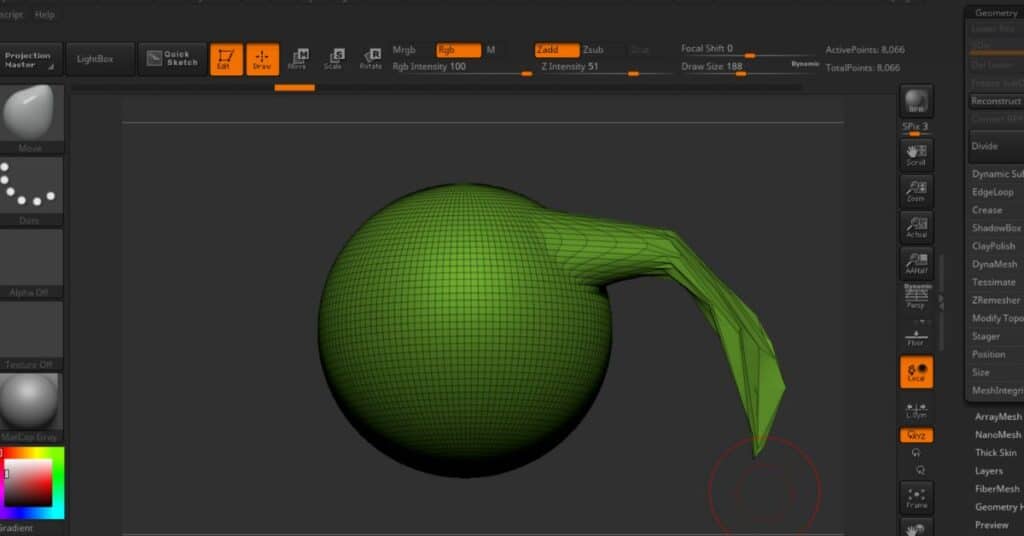
Task: Expand the DynaMesh section
Action: coord(993,264)
